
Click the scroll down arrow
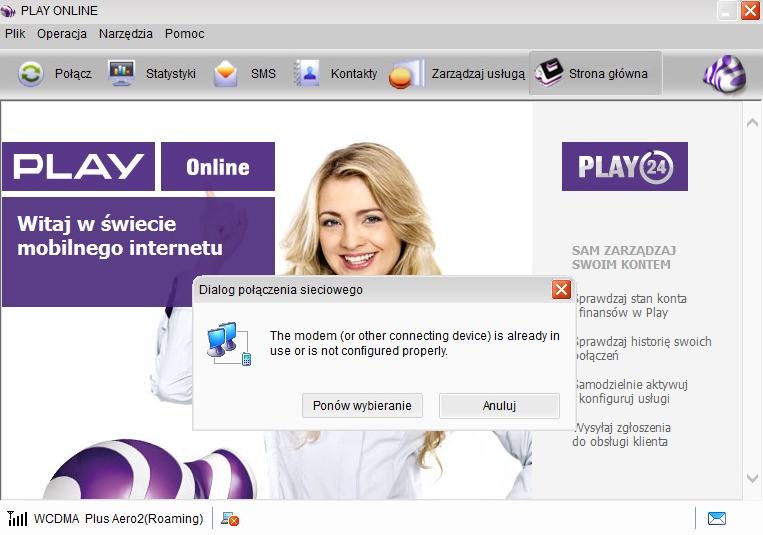click(752, 479)
